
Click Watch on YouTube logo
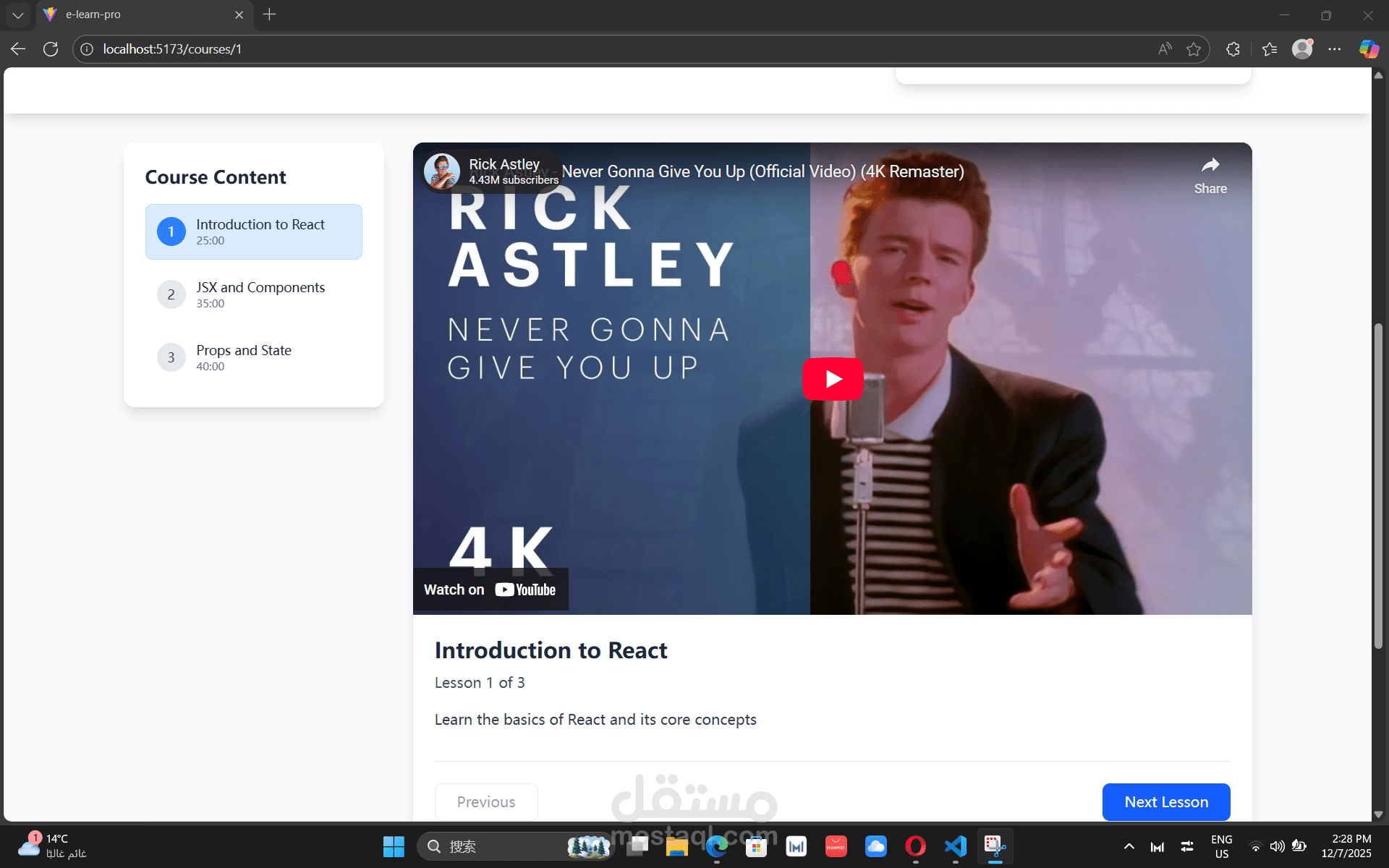click(x=525, y=590)
